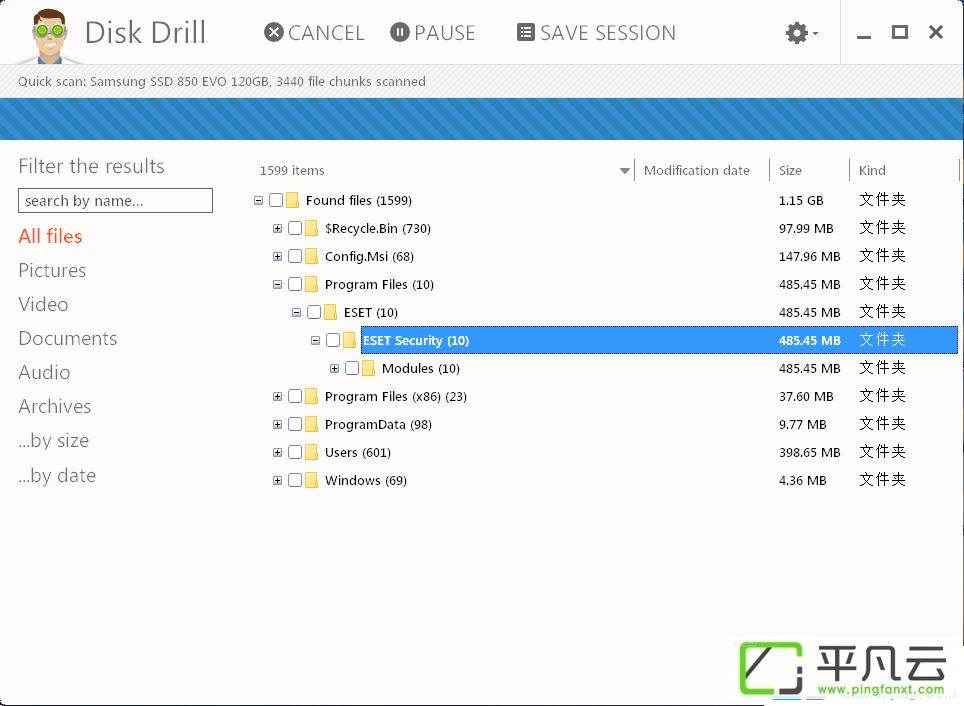Image resolution: width=964 pixels, height=706 pixels.
Task: Expand the Config.Msi node
Action: 277,256
